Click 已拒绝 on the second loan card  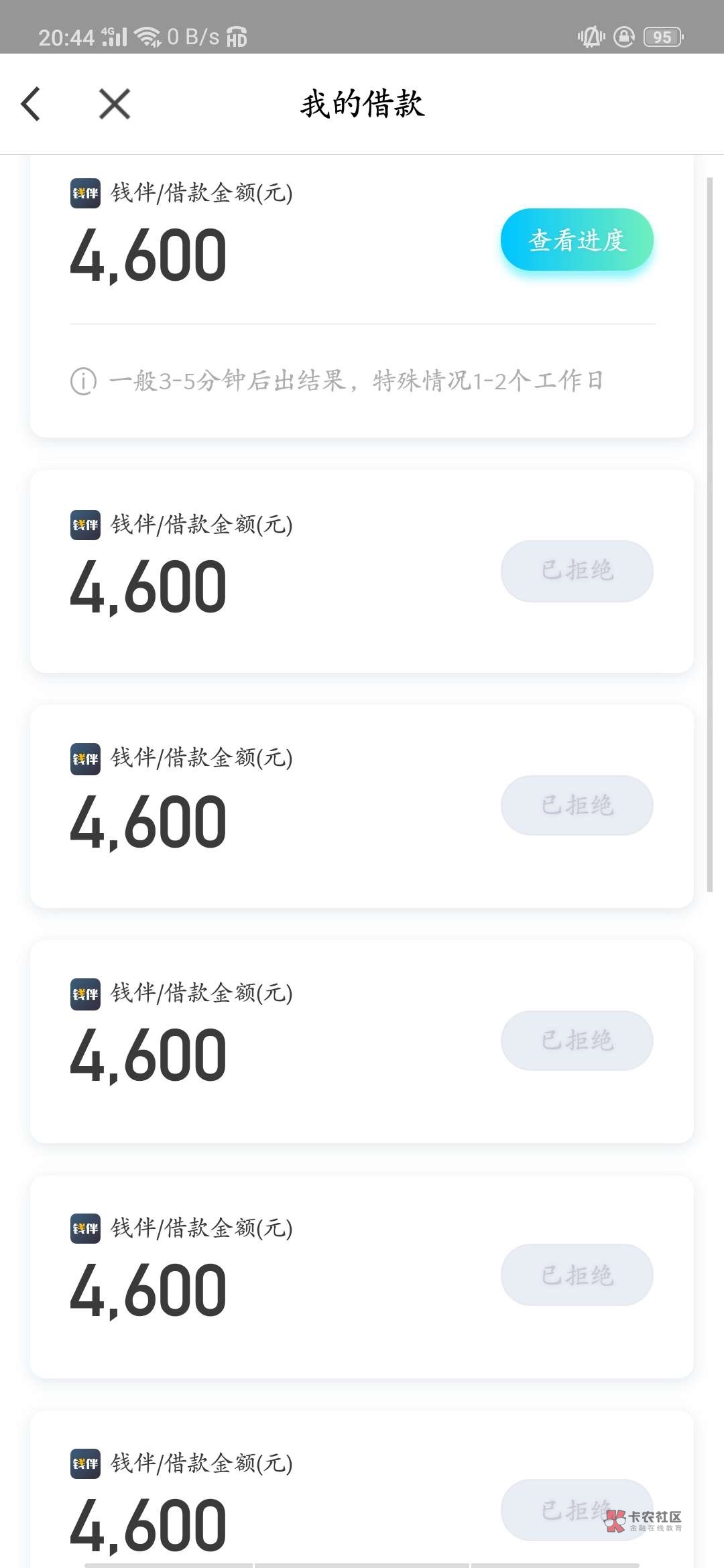(x=577, y=571)
